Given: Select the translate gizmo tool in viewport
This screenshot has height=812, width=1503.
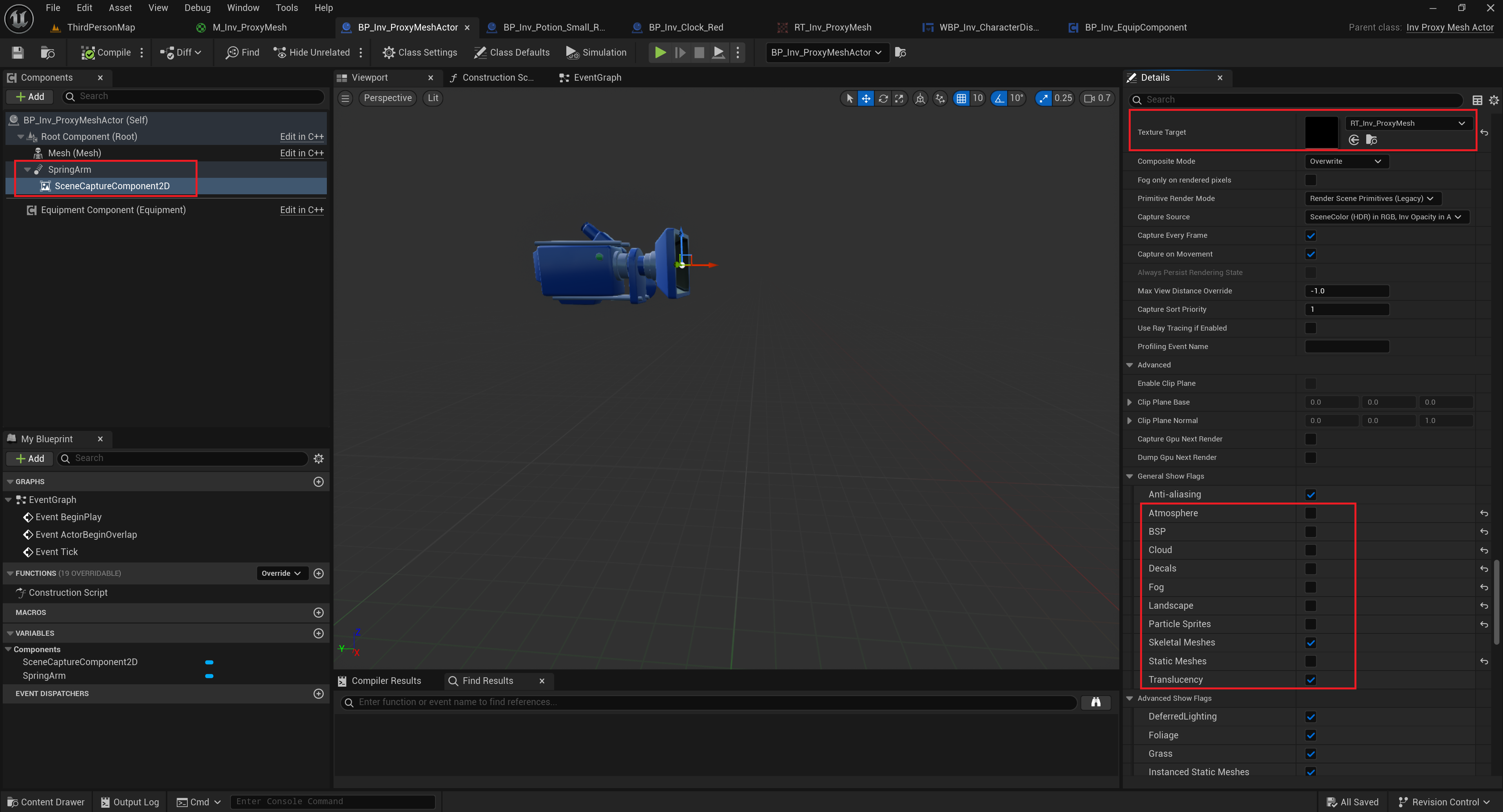Looking at the screenshot, I should coord(866,98).
